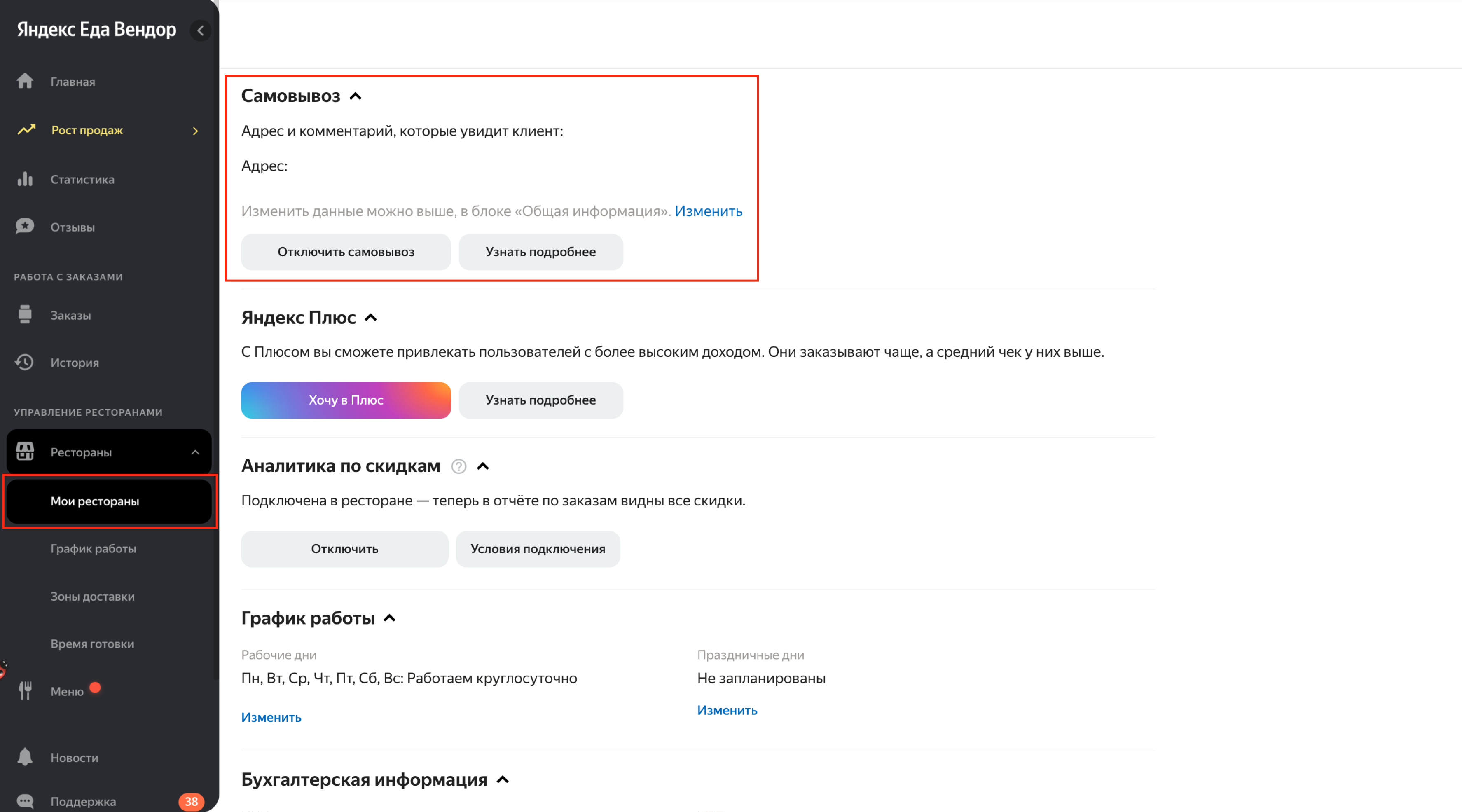Collapse the Яндекс Плюс section

371,318
